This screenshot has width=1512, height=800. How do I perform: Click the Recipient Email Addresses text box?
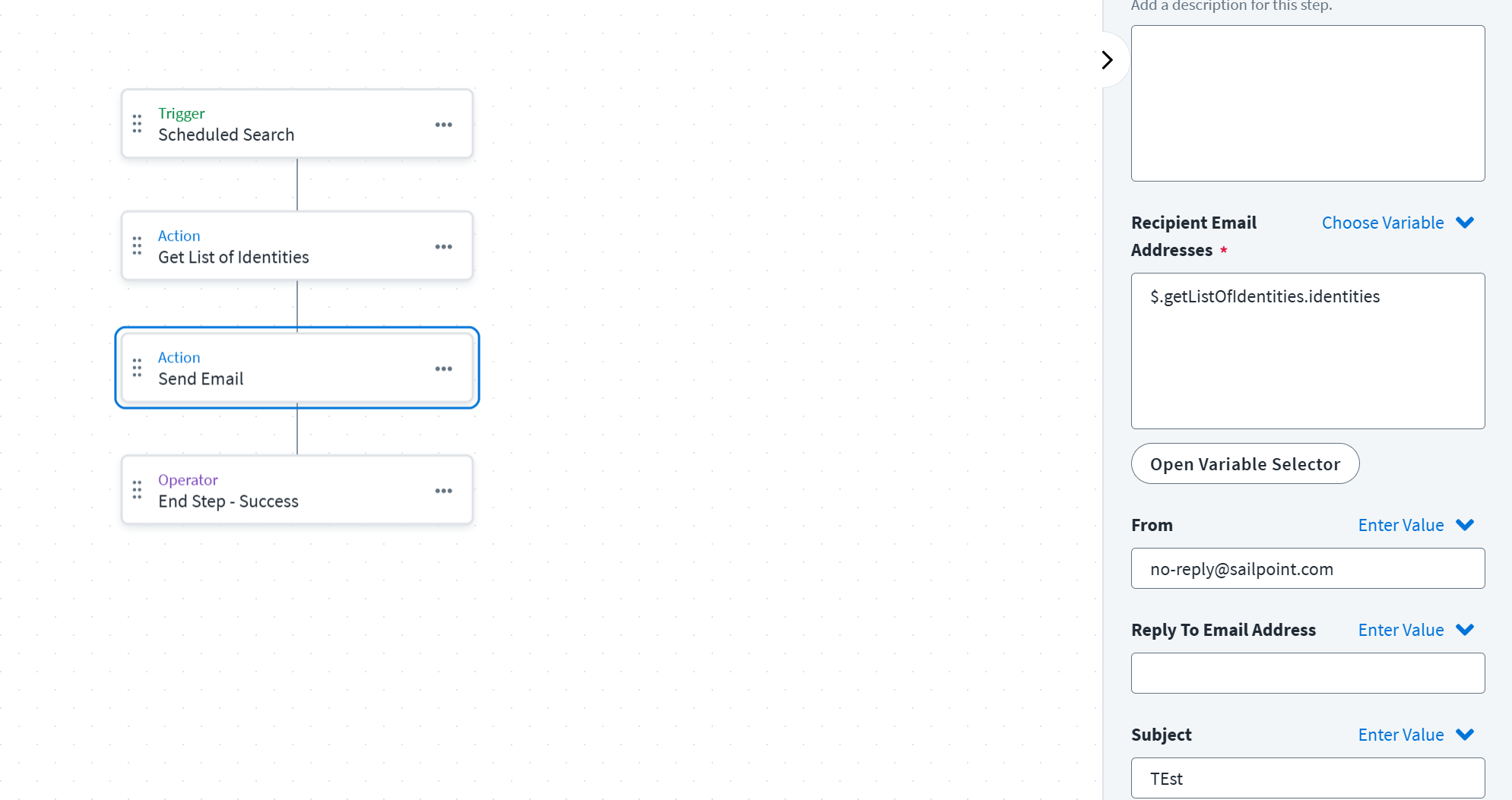click(x=1308, y=351)
